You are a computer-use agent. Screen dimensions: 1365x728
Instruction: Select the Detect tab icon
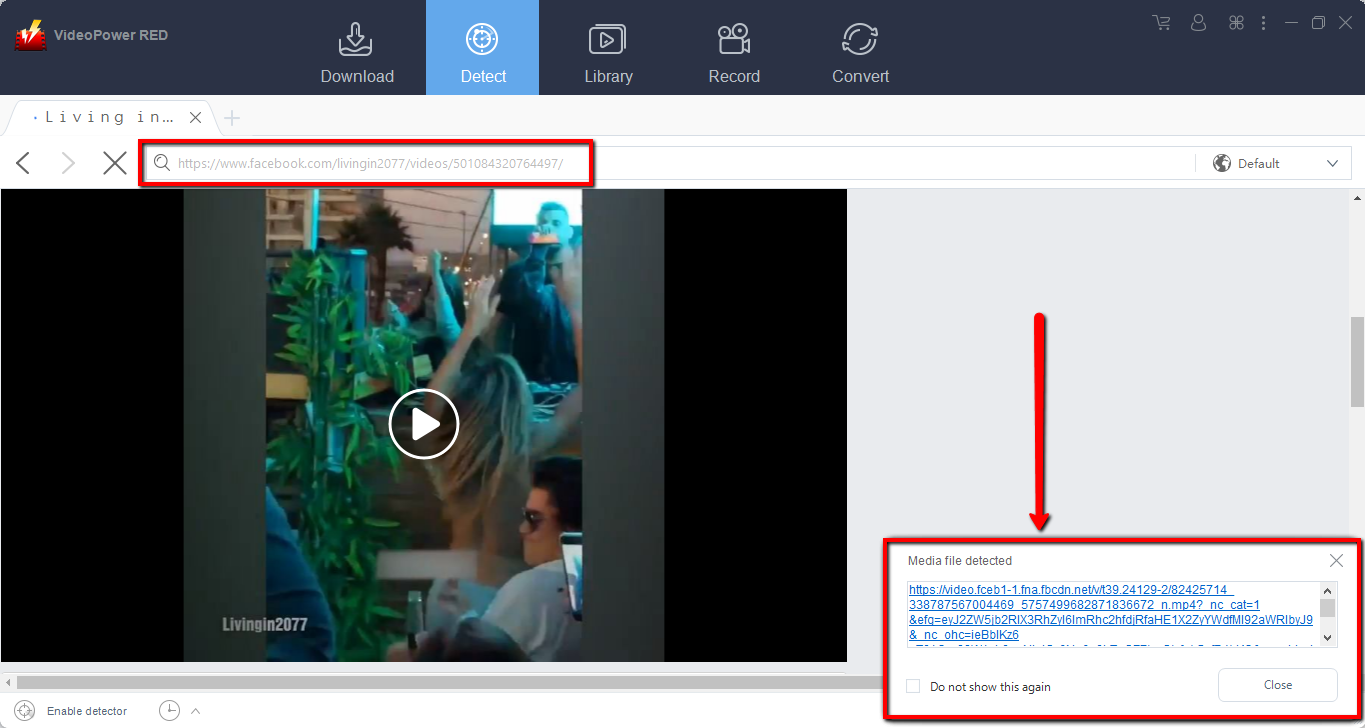click(x=482, y=38)
